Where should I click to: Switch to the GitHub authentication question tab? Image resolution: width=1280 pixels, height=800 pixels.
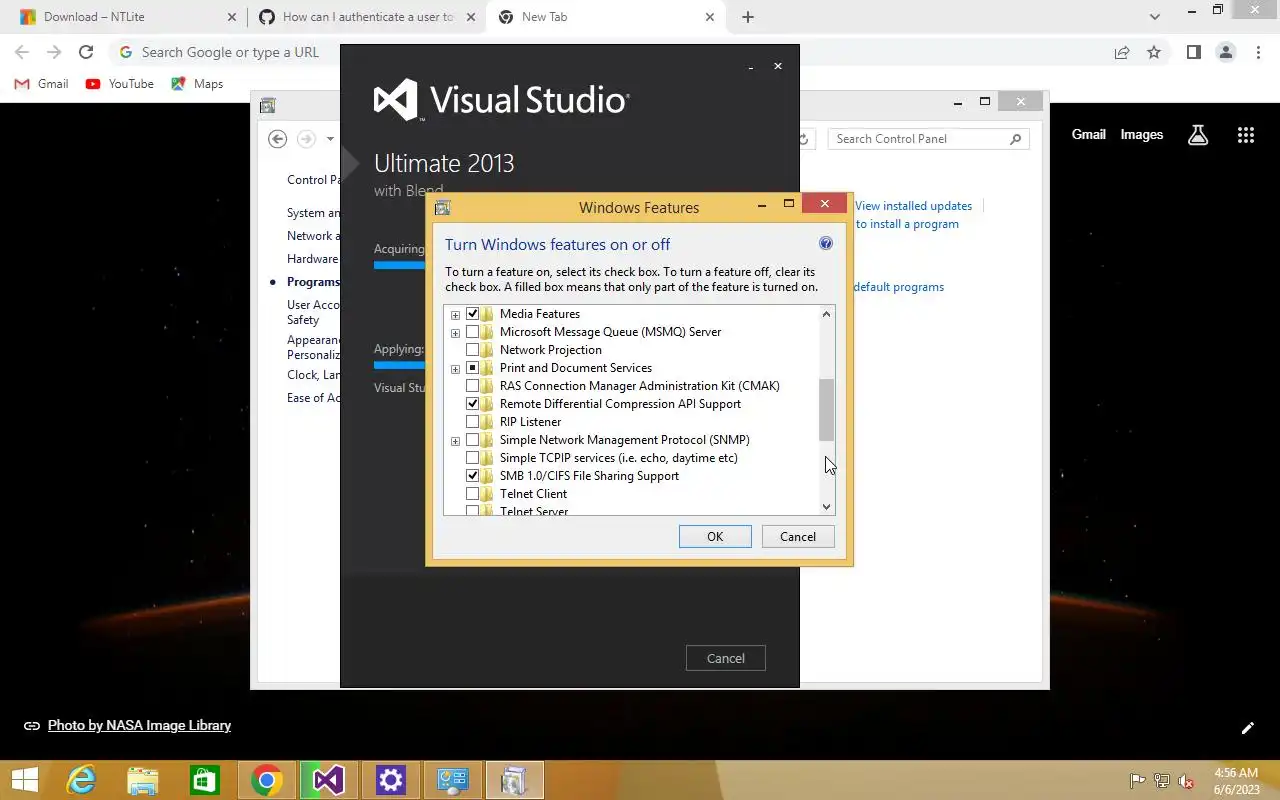[x=365, y=17]
